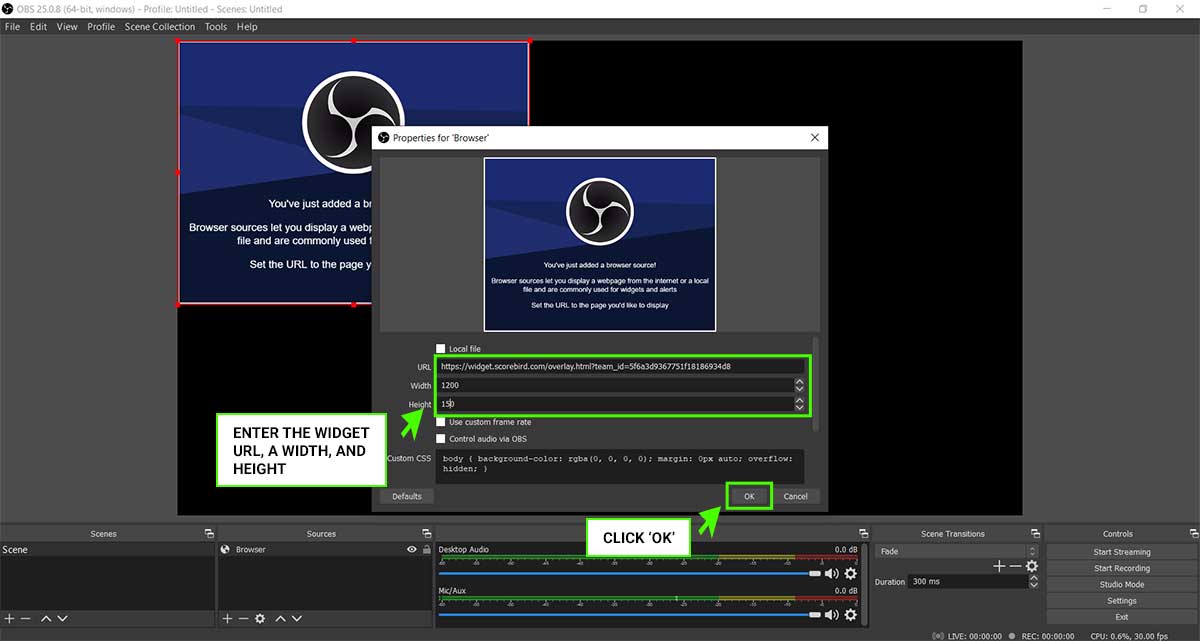The width and height of the screenshot is (1200, 641).
Task: Open Studio Mode
Action: pos(1121,585)
